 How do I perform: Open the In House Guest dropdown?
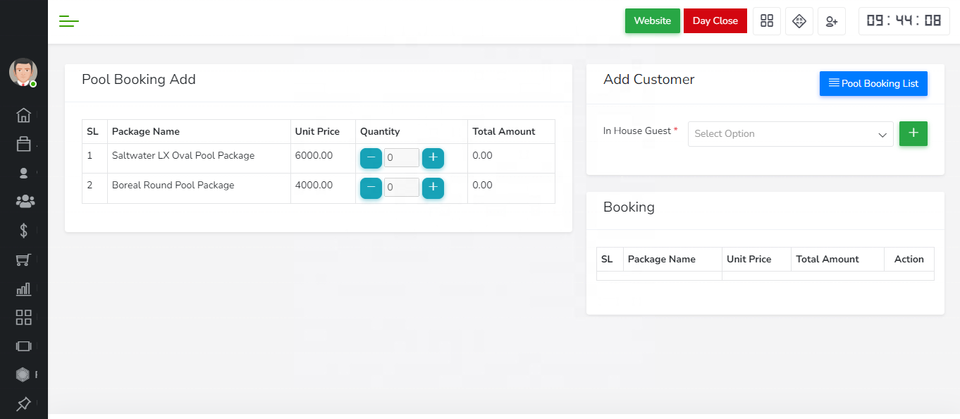click(x=790, y=134)
